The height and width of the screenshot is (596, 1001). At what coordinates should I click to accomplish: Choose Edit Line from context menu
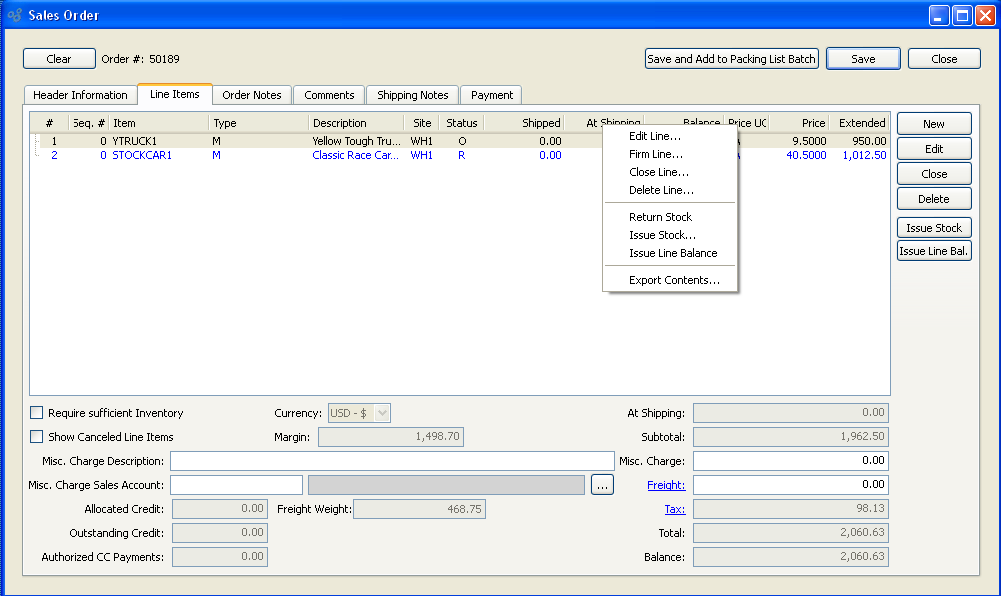click(x=655, y=136)
